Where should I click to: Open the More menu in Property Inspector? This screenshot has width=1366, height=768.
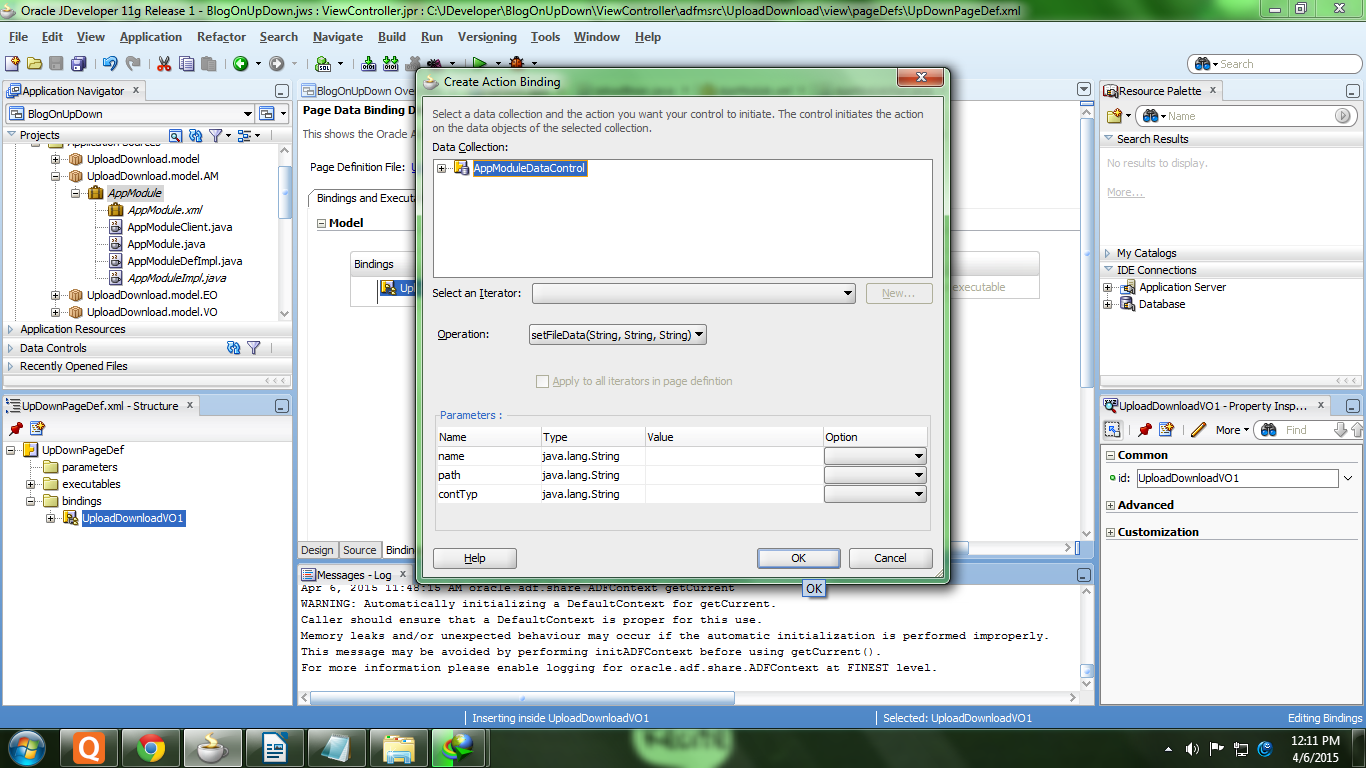point(1233,430)
